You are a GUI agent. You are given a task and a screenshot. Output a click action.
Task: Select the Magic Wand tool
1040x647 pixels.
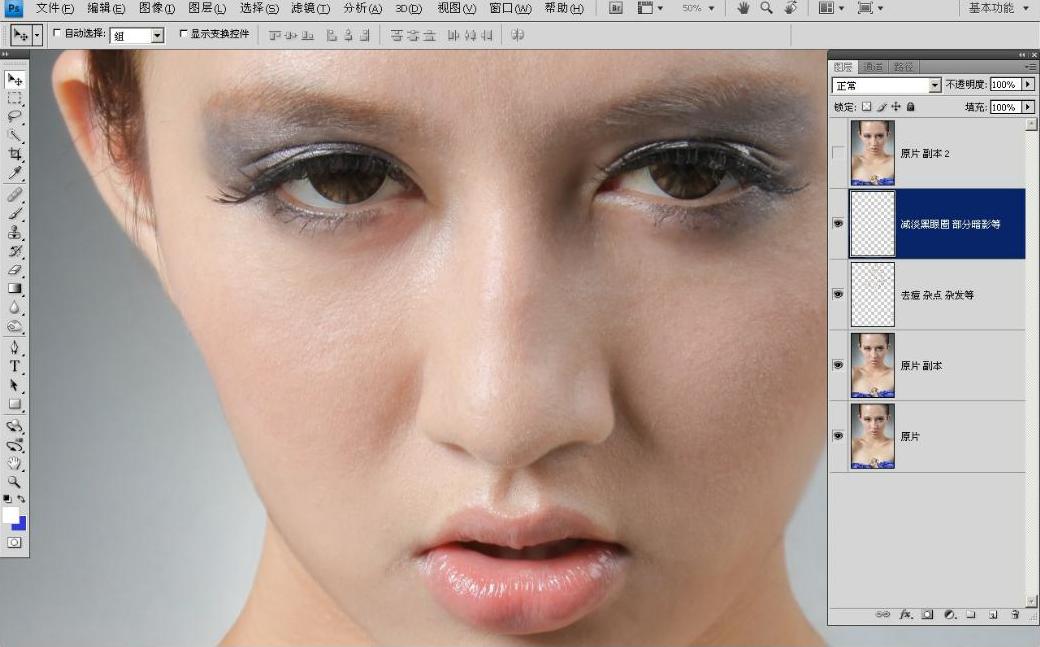click(x=14, y=136)
